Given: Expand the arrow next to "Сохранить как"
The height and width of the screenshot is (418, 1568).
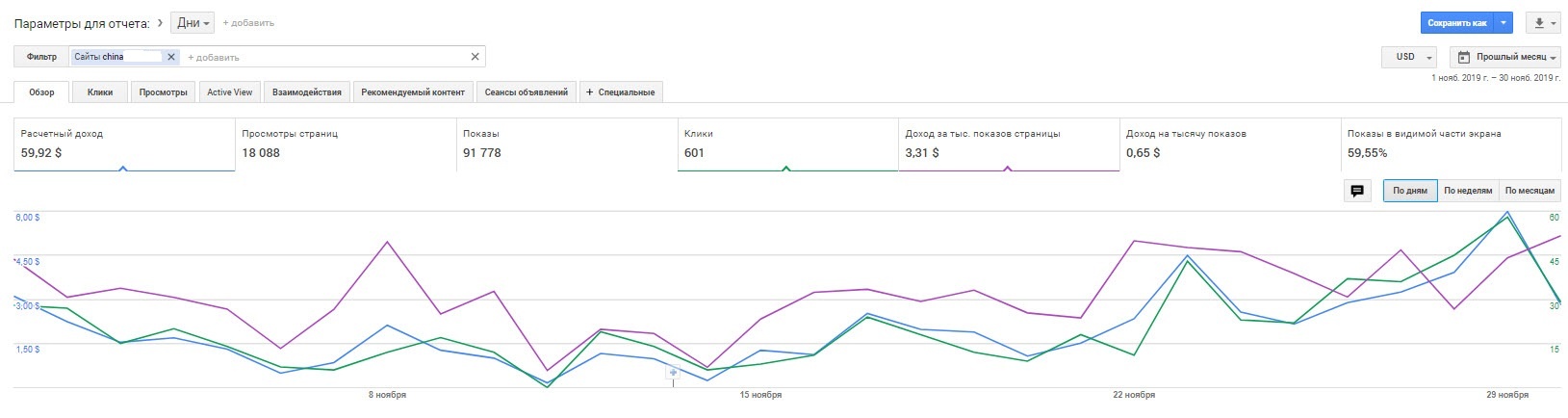Looking at the screenshot, I should coord(1504,23).
